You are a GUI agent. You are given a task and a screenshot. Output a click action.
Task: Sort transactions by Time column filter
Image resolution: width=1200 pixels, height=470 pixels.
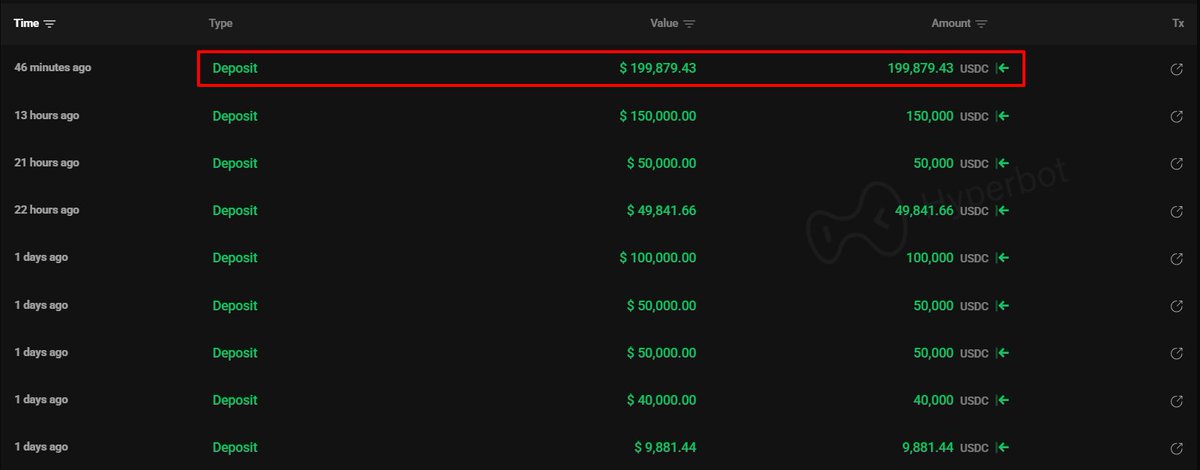tap(50, 23)
